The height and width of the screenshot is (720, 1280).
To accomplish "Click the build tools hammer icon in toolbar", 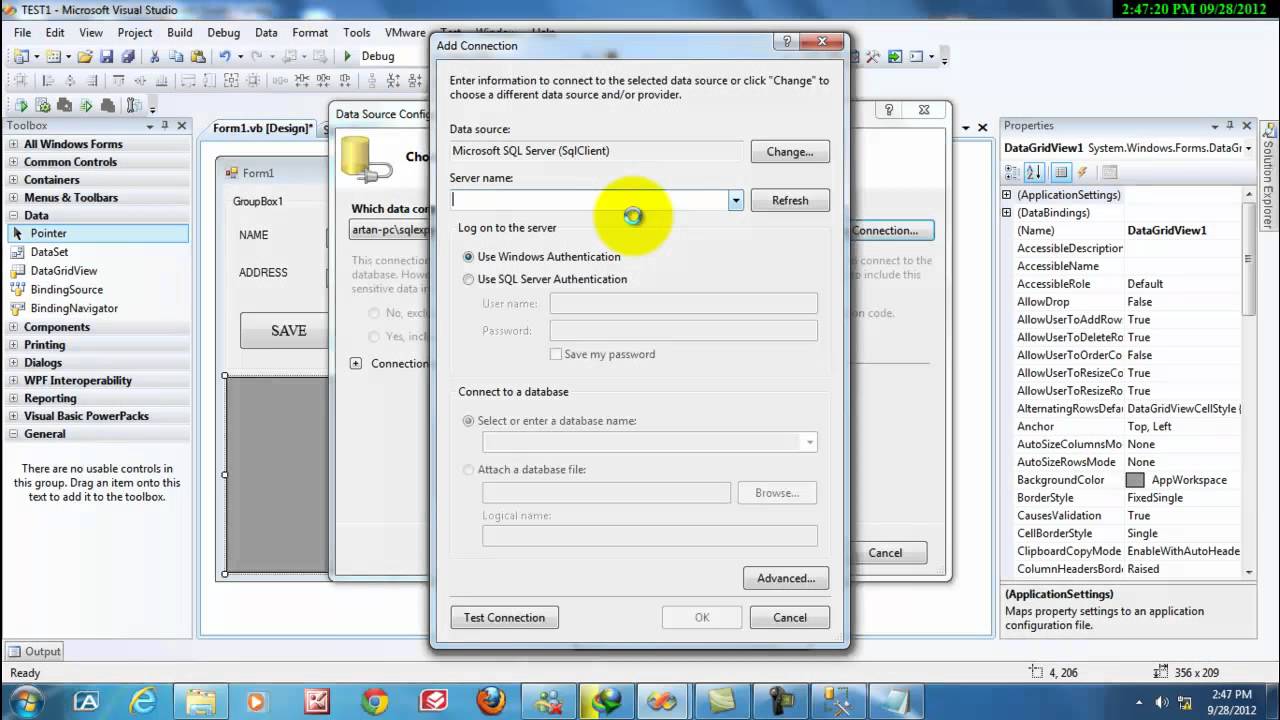I will [x=873, y=57].
